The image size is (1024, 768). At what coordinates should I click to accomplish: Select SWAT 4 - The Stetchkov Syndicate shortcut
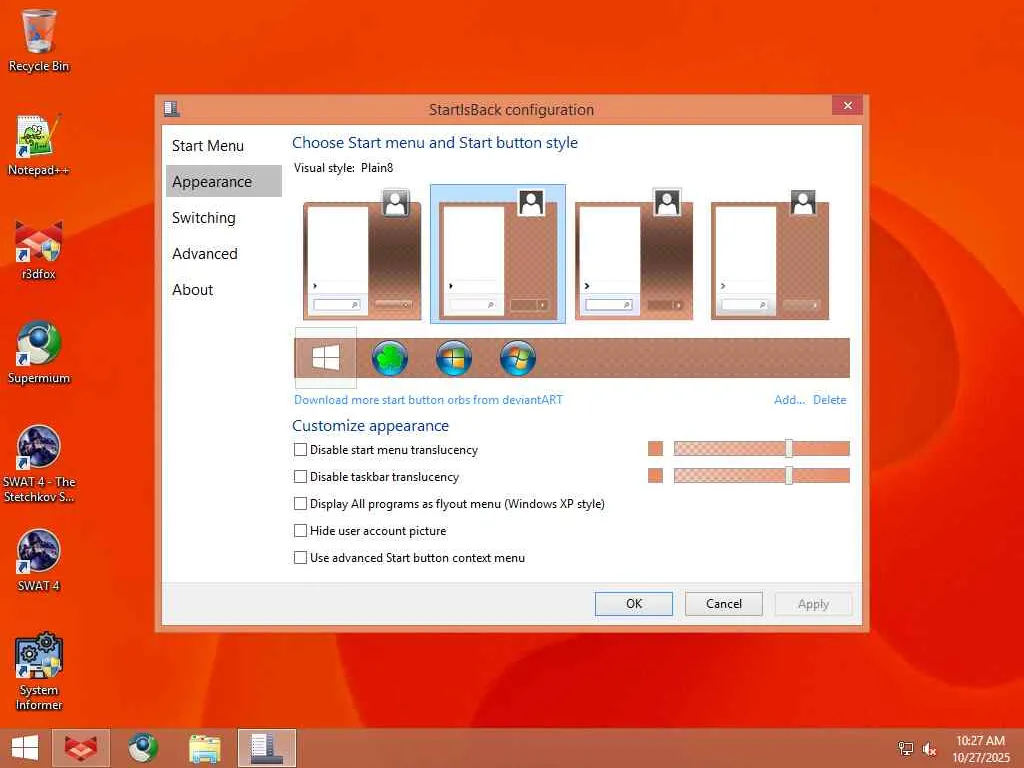coord(39,464)
